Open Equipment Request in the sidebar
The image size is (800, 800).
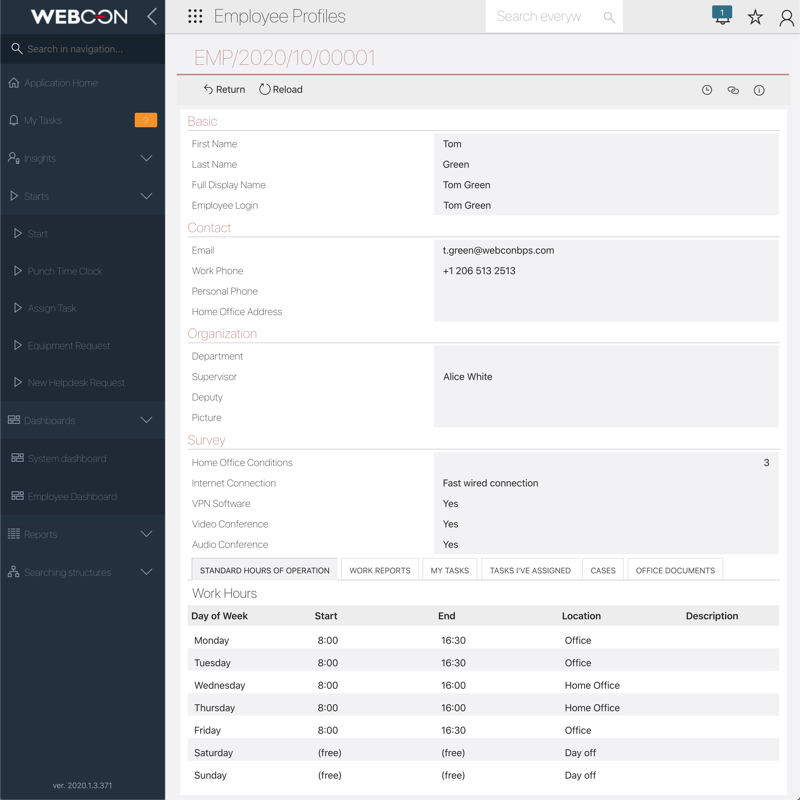68,346
